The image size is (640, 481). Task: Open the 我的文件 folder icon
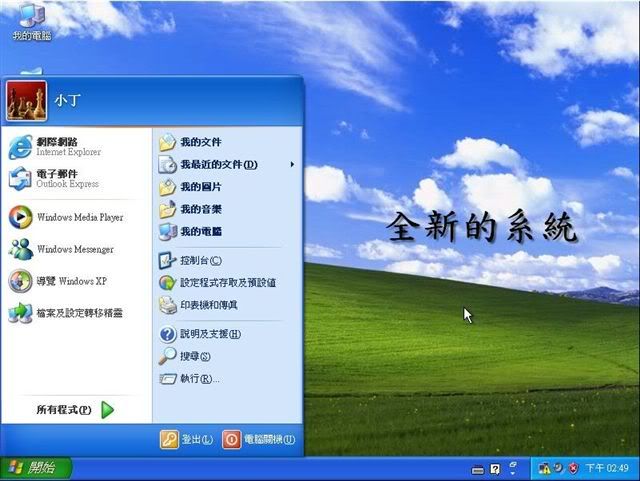point(167,142)
